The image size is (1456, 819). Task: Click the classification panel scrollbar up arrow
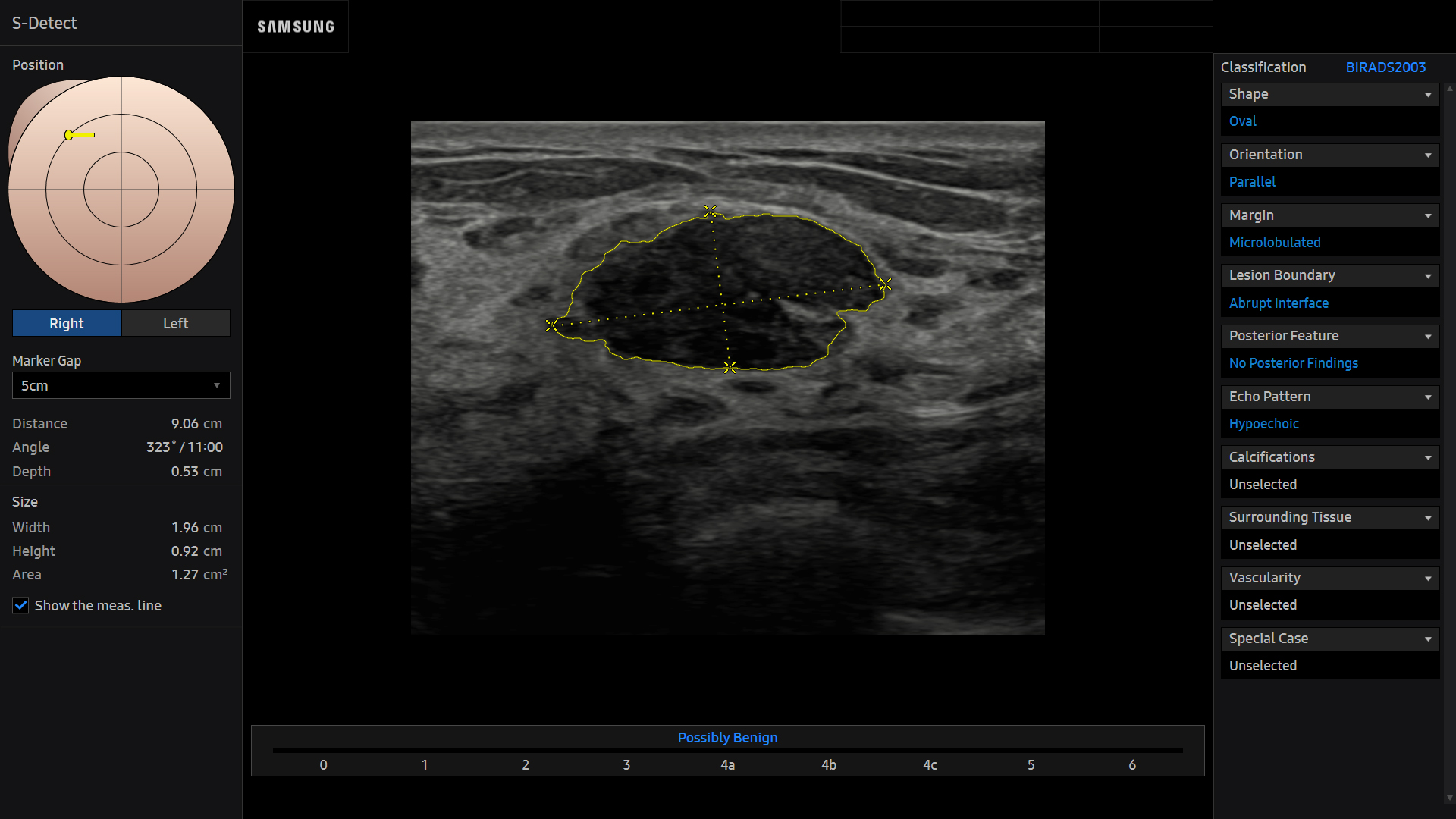click(1449, 89)
